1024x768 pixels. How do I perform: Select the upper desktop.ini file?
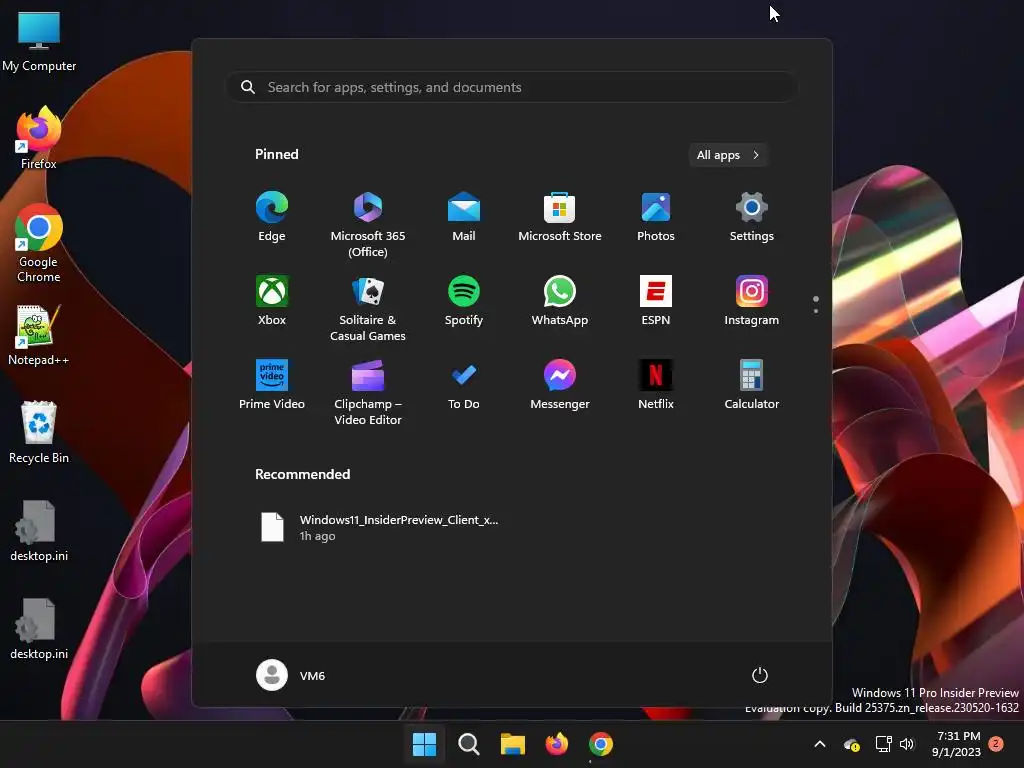(39, 531)
